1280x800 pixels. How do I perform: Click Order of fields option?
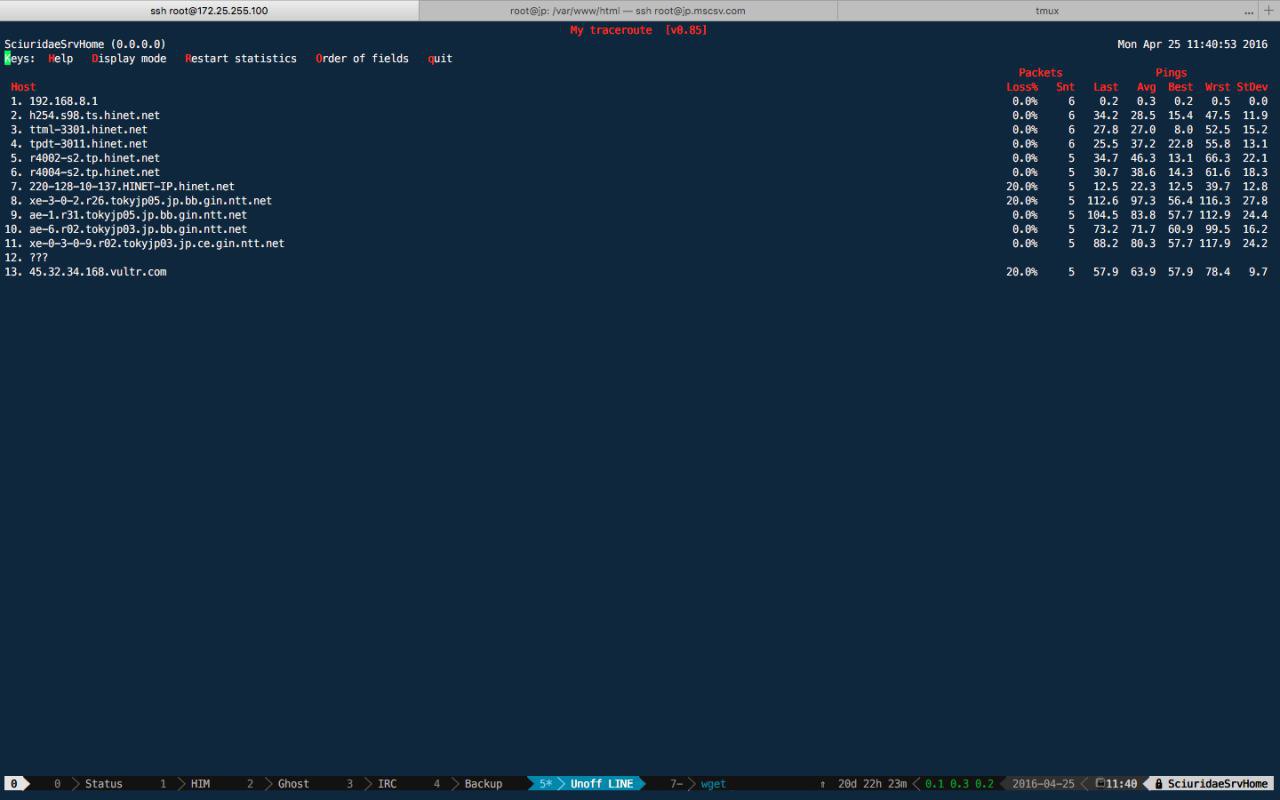[362, 59]
